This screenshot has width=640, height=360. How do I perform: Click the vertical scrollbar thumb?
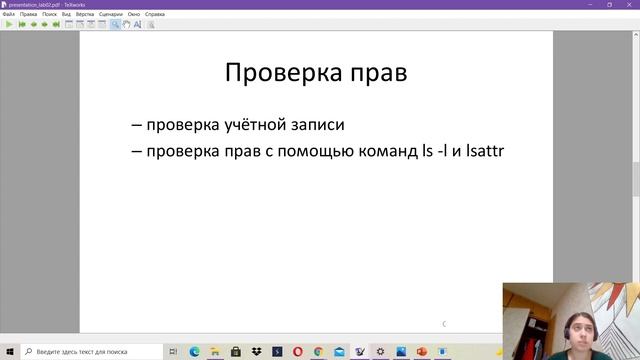[x=636, y=180]
